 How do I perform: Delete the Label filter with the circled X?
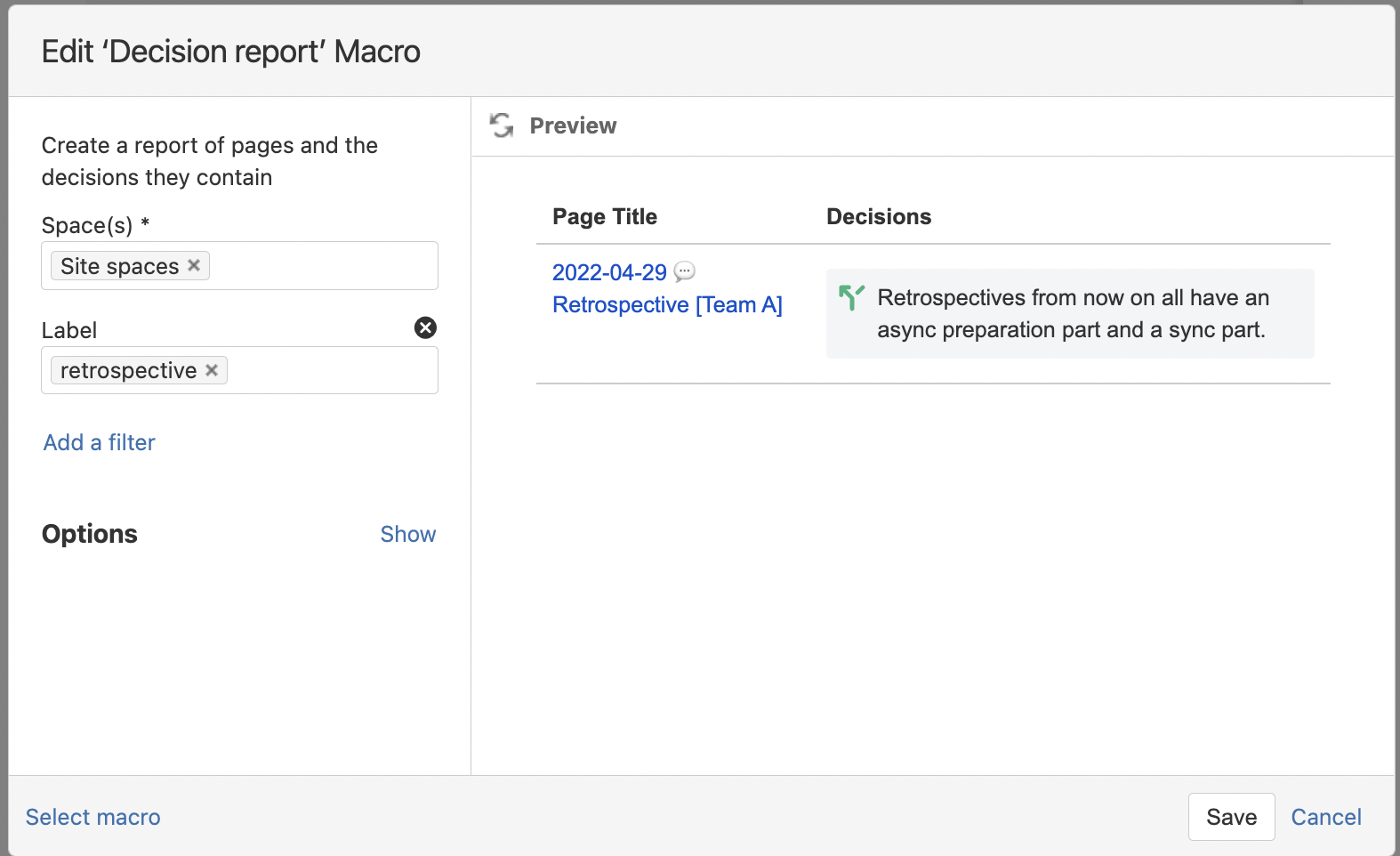tap(425, 328)
